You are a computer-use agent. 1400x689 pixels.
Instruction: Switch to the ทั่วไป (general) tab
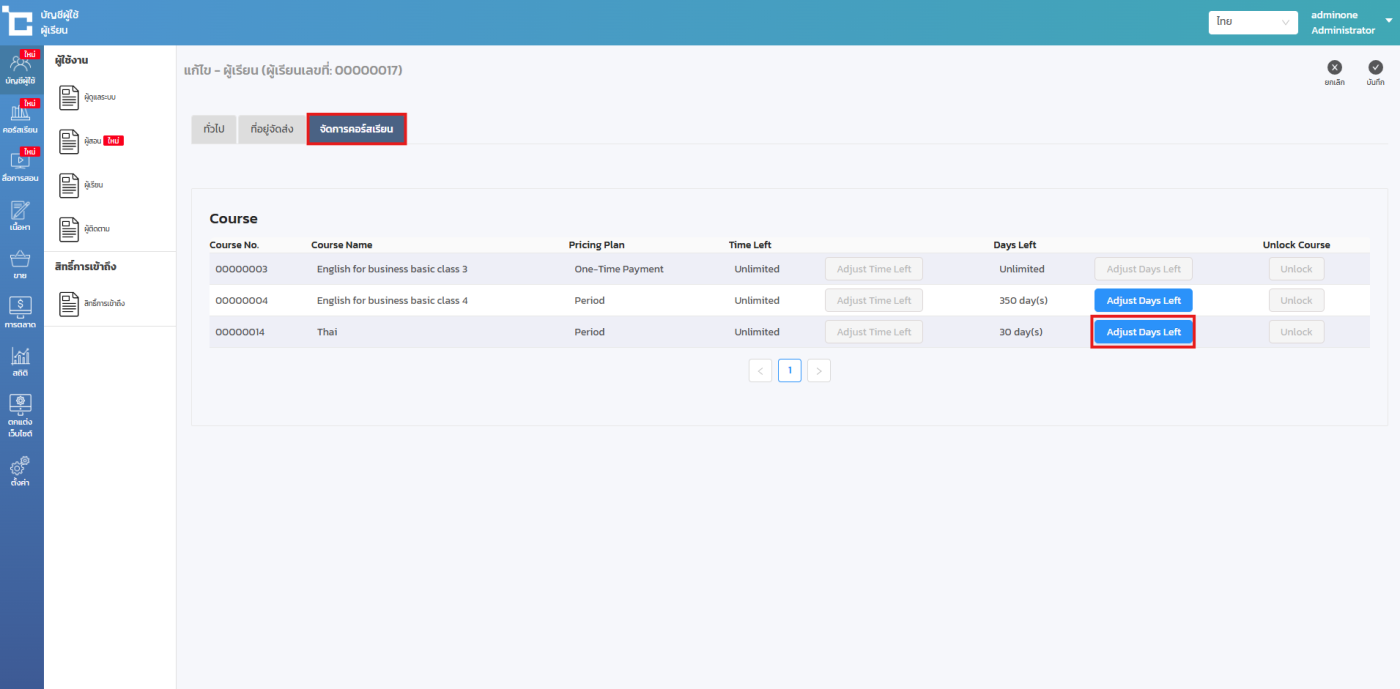pos(213,129)
